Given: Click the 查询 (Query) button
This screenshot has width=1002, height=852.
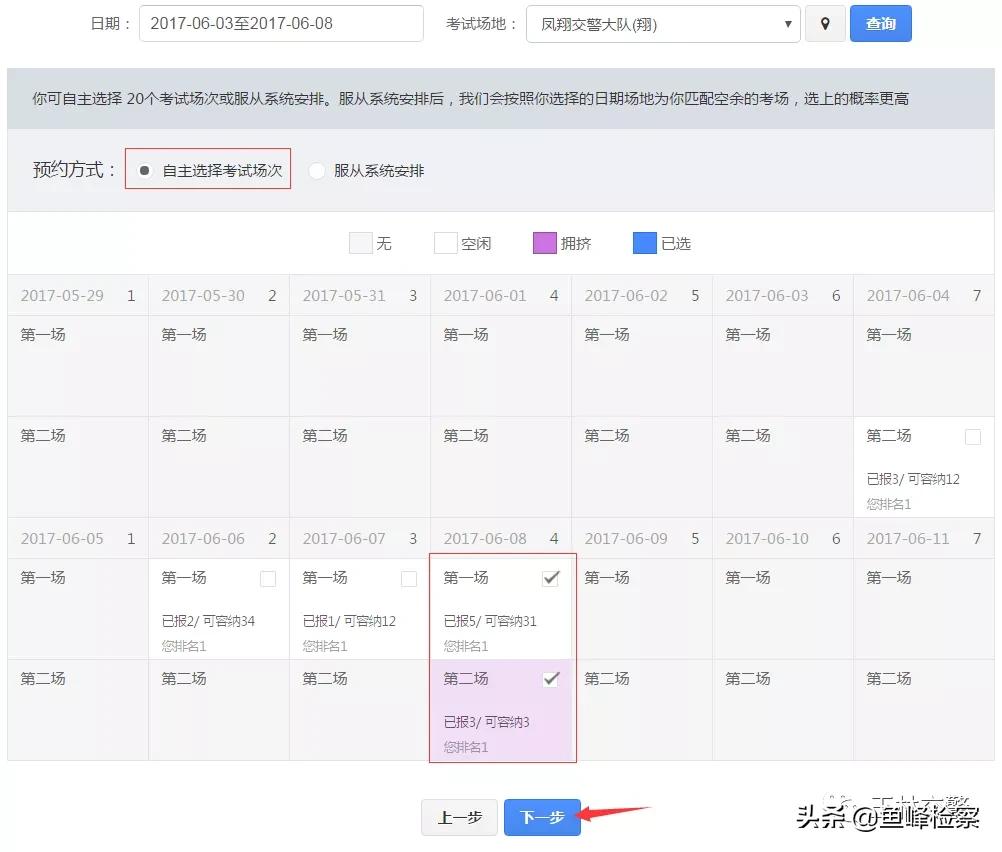Looking at the screenshot, I should (x=880, y=23).
